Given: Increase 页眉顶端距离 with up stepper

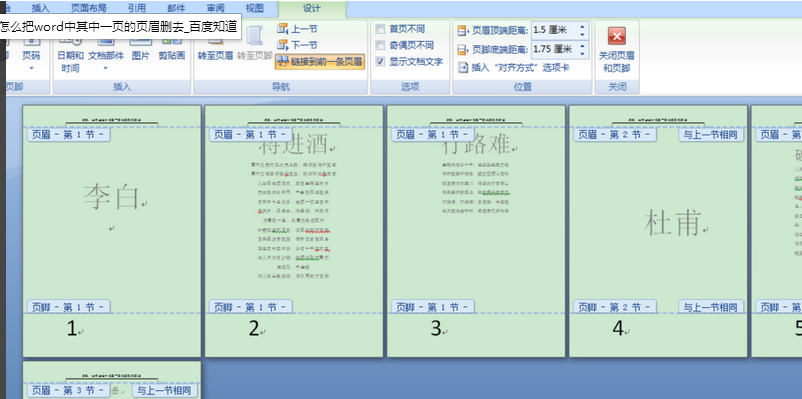Looking at the screenshot, I should [583, 27].
